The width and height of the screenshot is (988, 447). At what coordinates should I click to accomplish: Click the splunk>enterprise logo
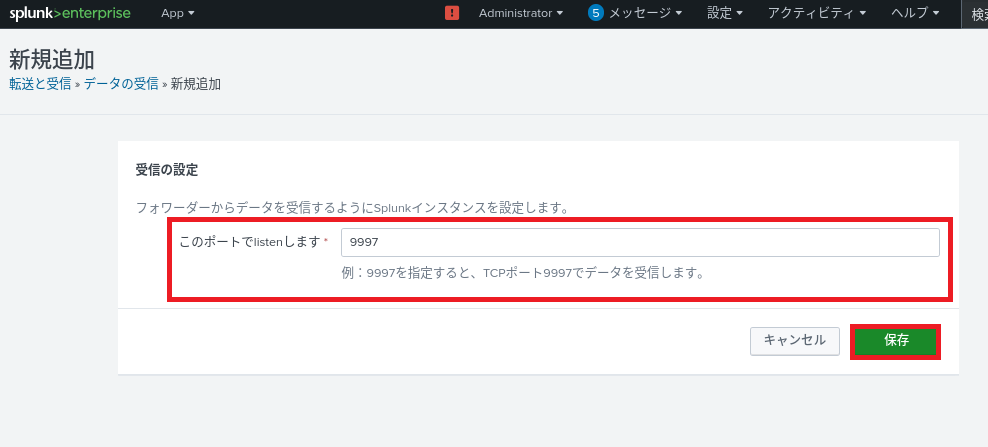click(x=70, y=13)
